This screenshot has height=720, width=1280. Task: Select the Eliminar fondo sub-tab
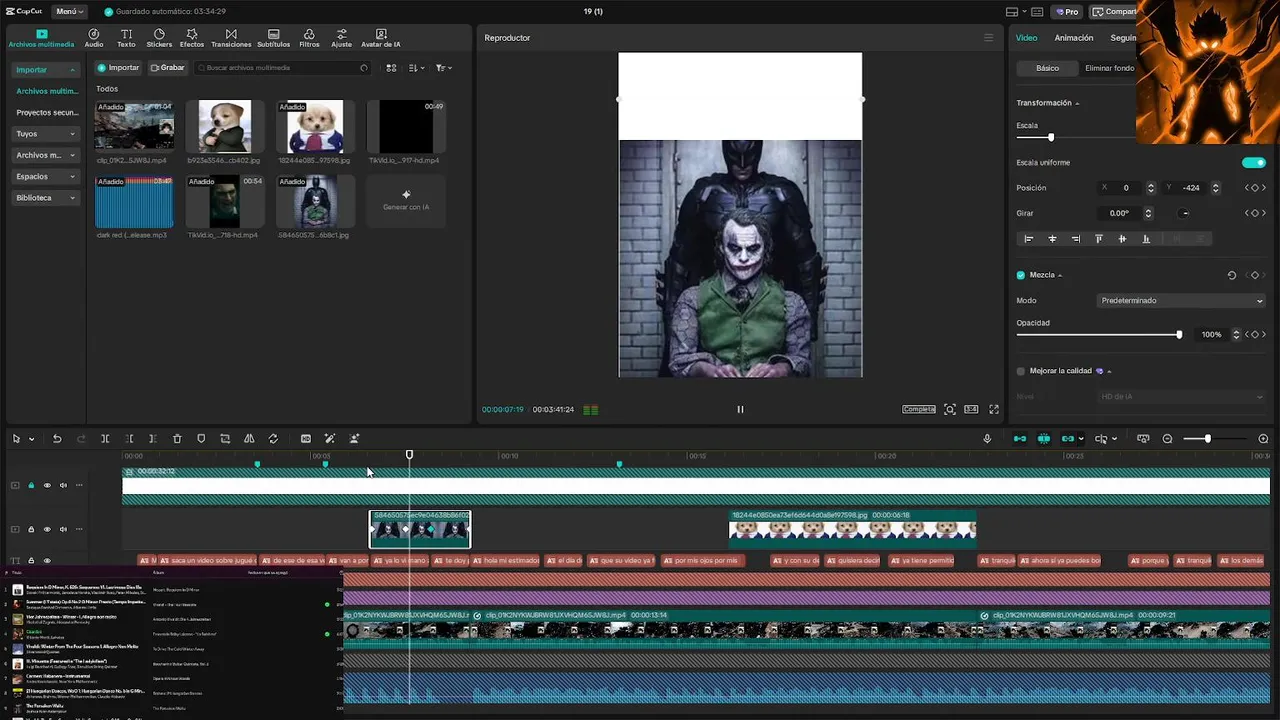click(x=1109, y=68)
